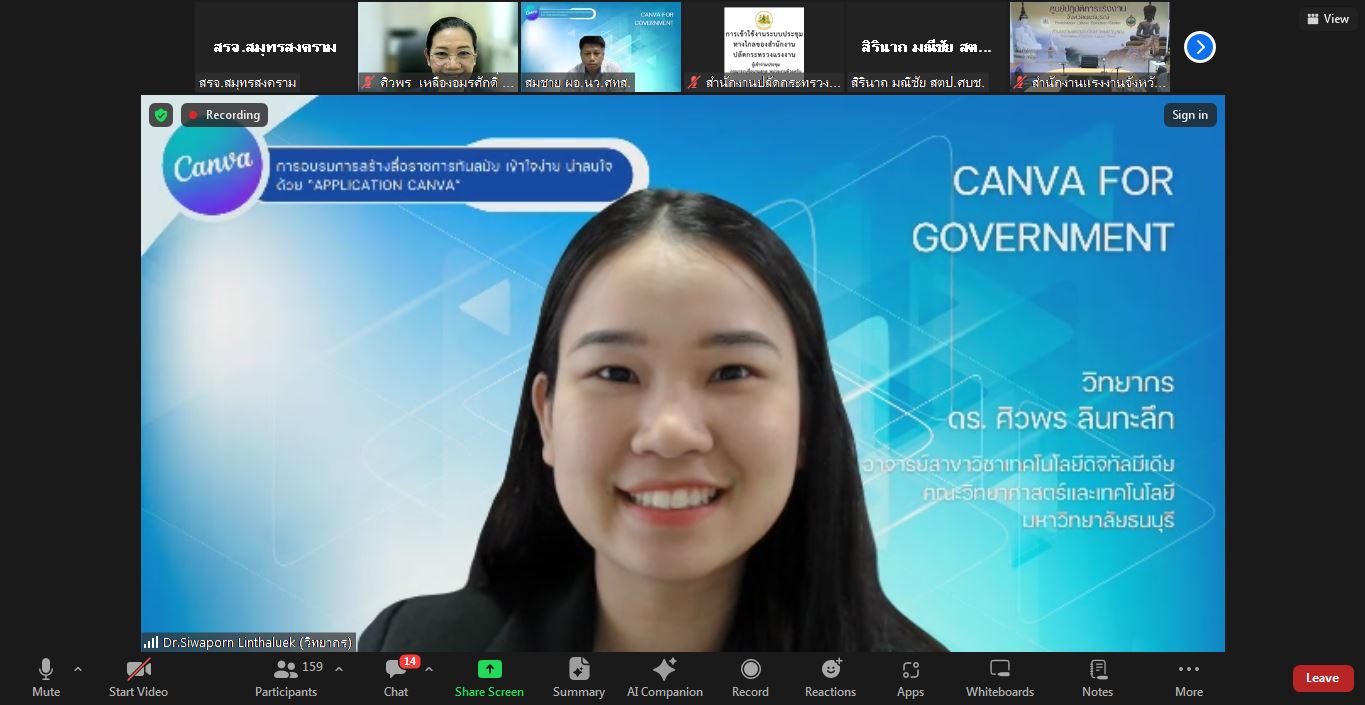Click the Record circle icon
1365x705 pixels.
coord(750,669)
